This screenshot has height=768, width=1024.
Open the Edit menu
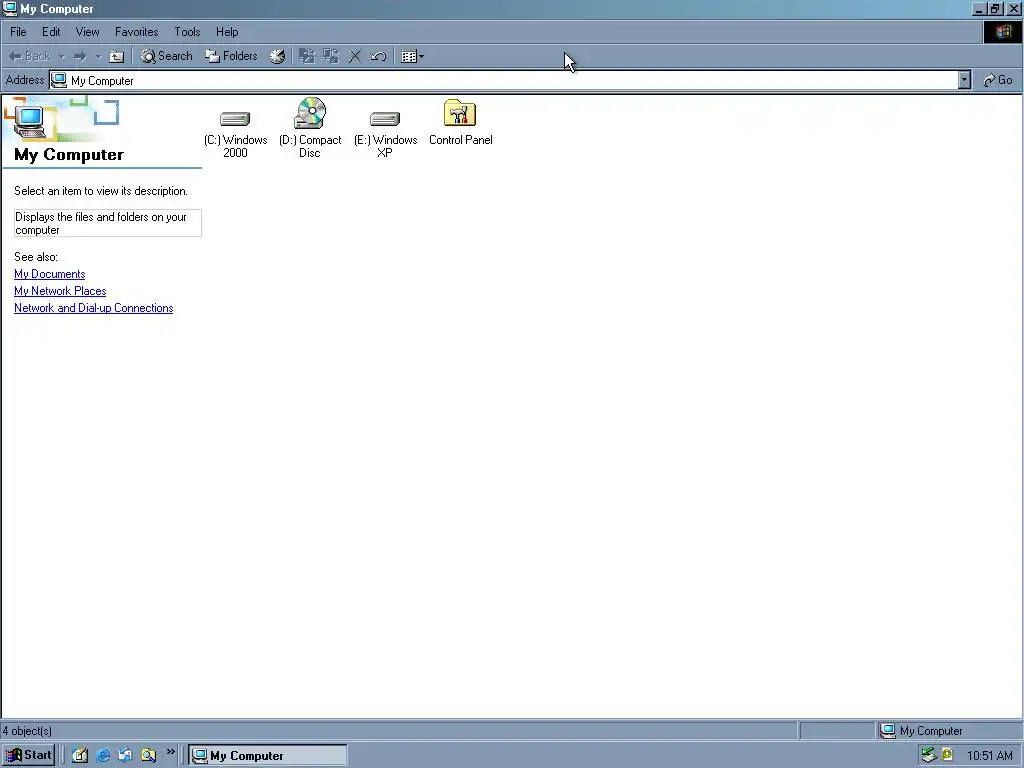tap(51, 32)
